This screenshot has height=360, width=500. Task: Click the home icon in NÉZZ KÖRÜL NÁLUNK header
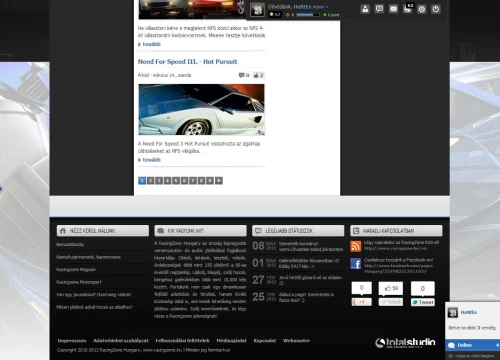click(x=63, y=231)
